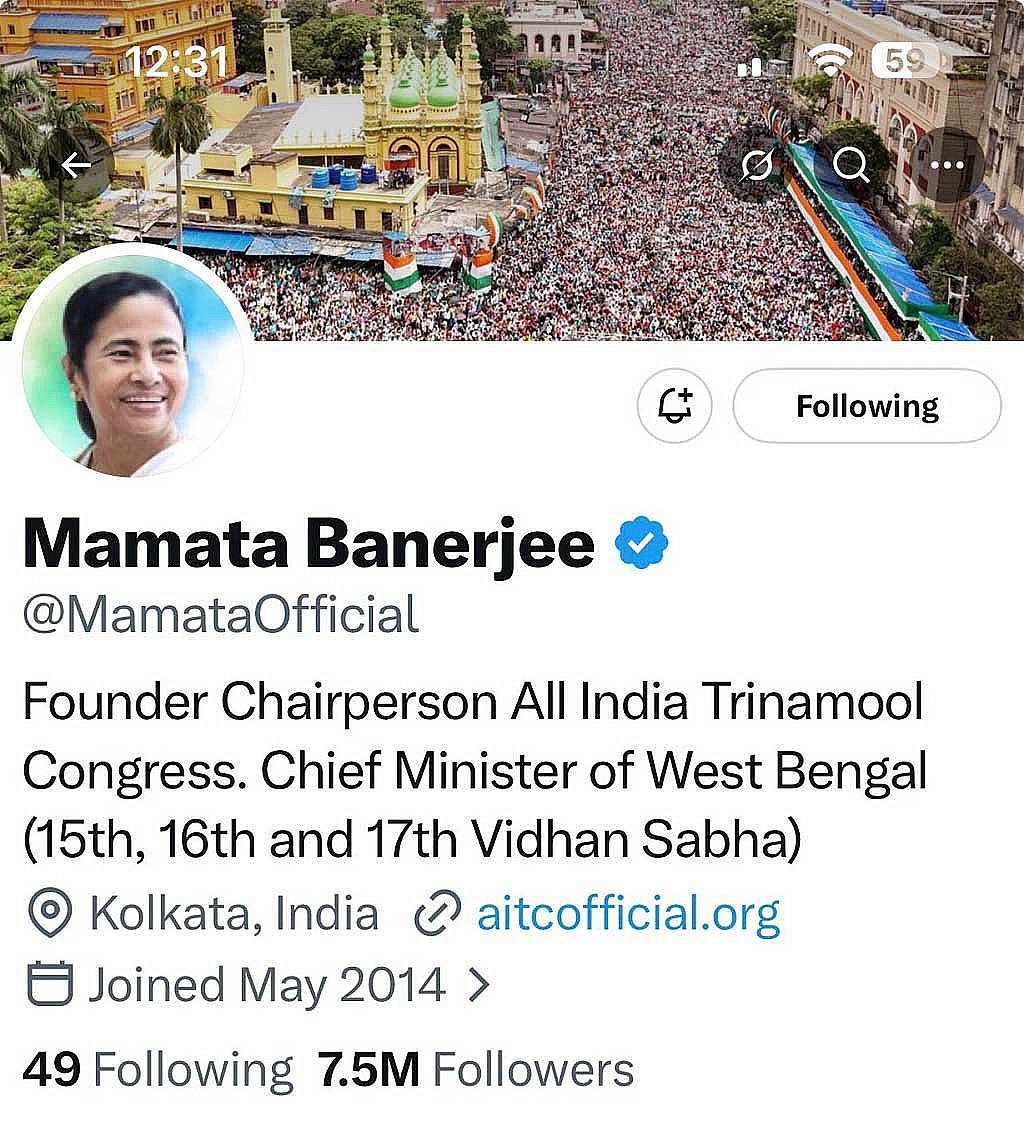Open Mamata Banerjee's profile picture
Screen dimensions: 1024x1136
coord(133,364)
